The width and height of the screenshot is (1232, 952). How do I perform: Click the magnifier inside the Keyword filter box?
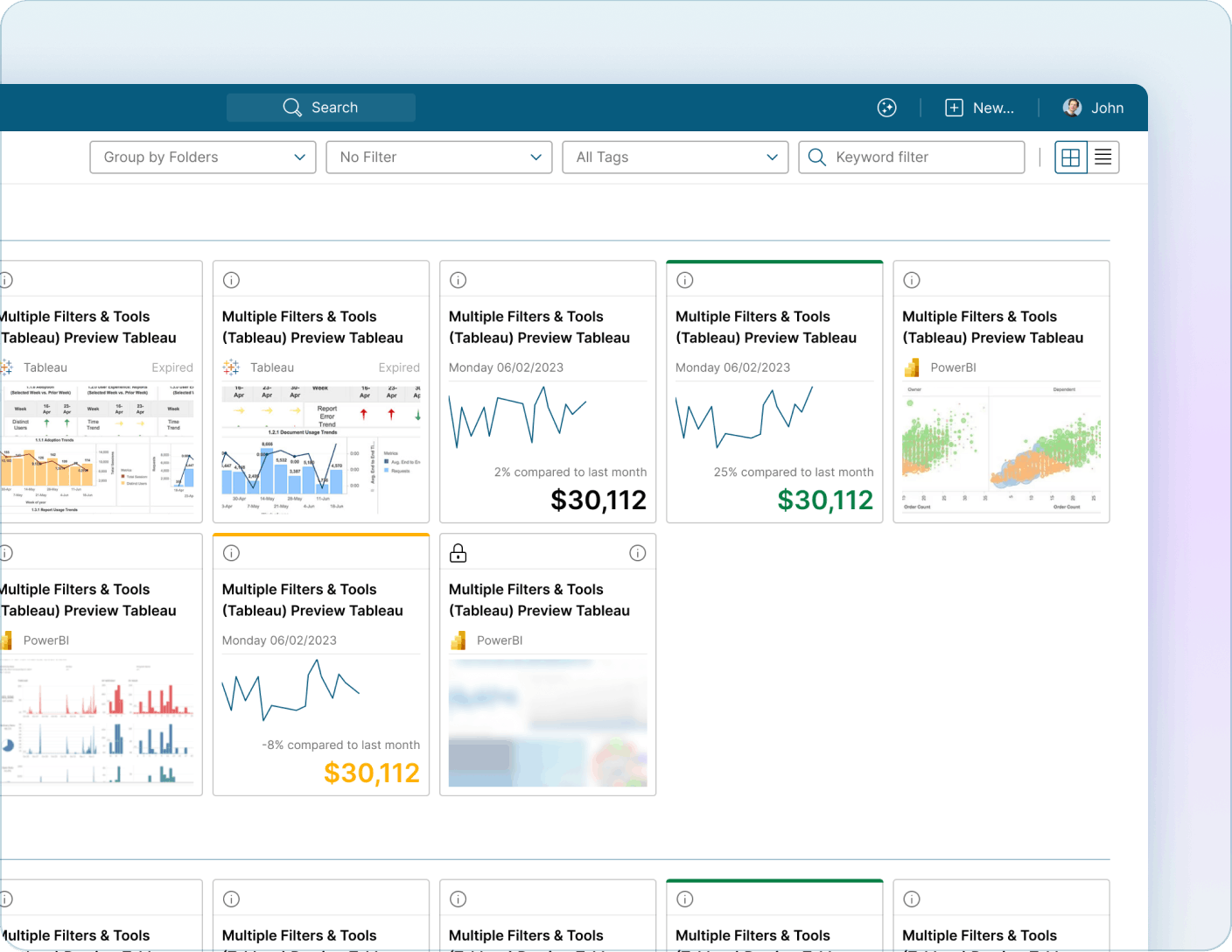[x=816, y=157]
